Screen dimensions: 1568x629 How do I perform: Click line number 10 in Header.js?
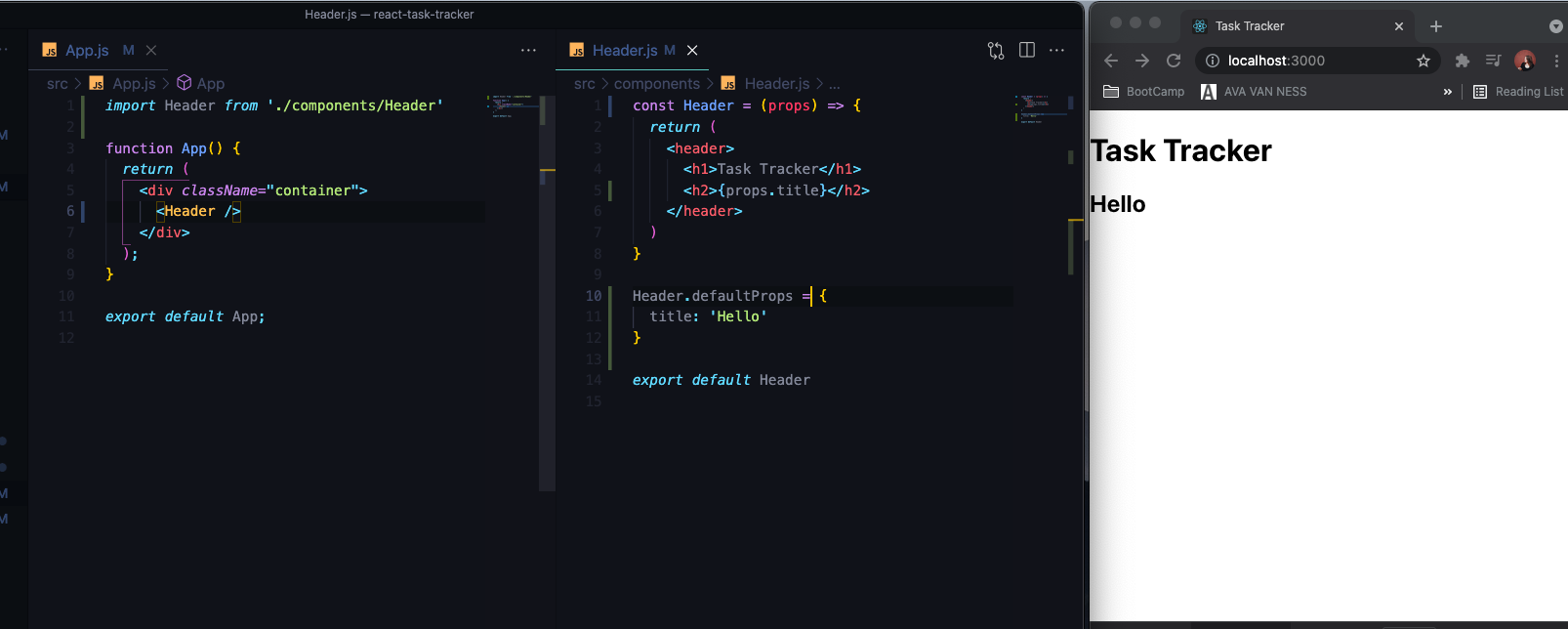pyautogui.click(x=594, y=296)
